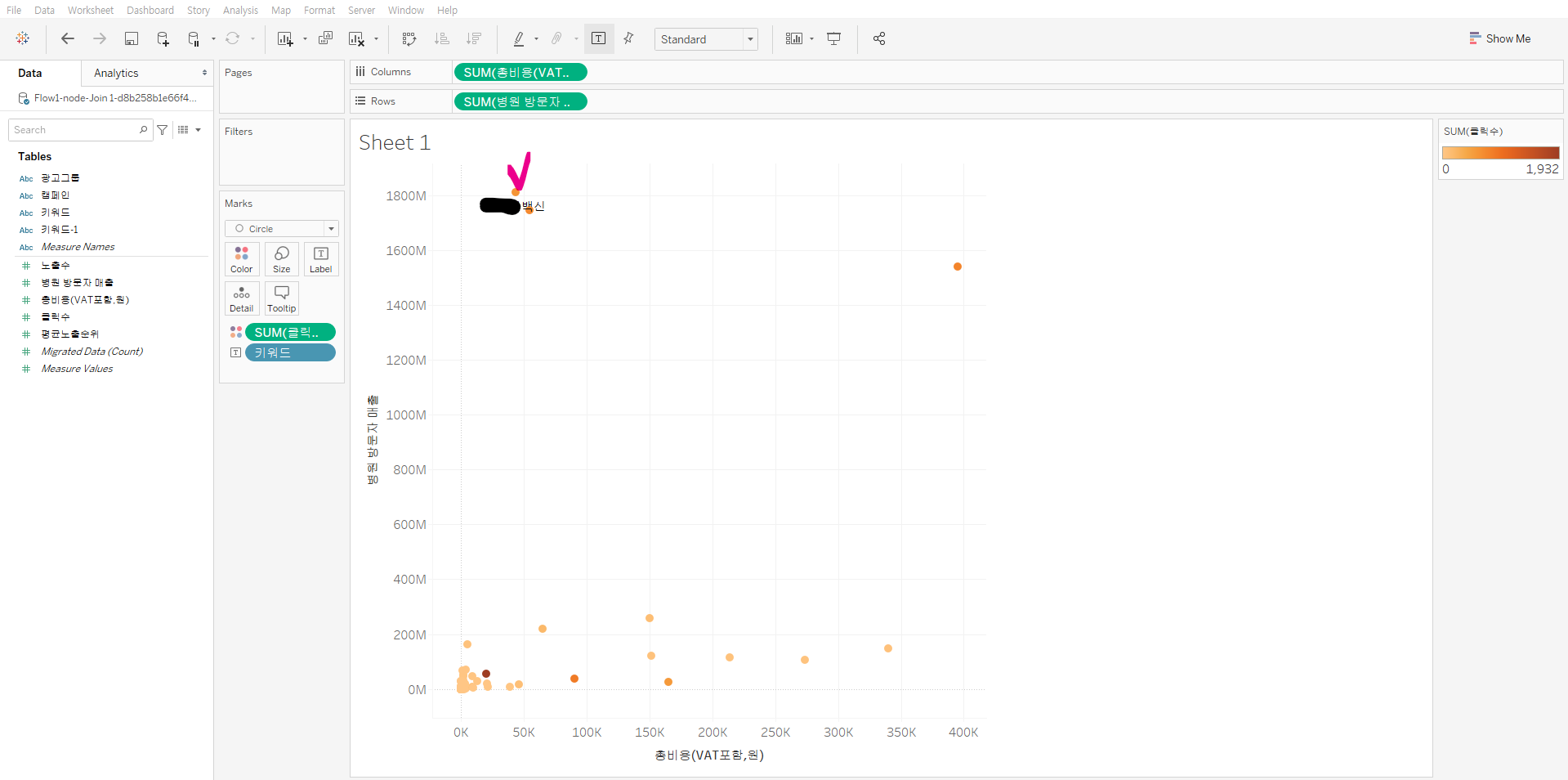Open the Dashboard menu
The image size is (1568, 780).
(150, 10)
